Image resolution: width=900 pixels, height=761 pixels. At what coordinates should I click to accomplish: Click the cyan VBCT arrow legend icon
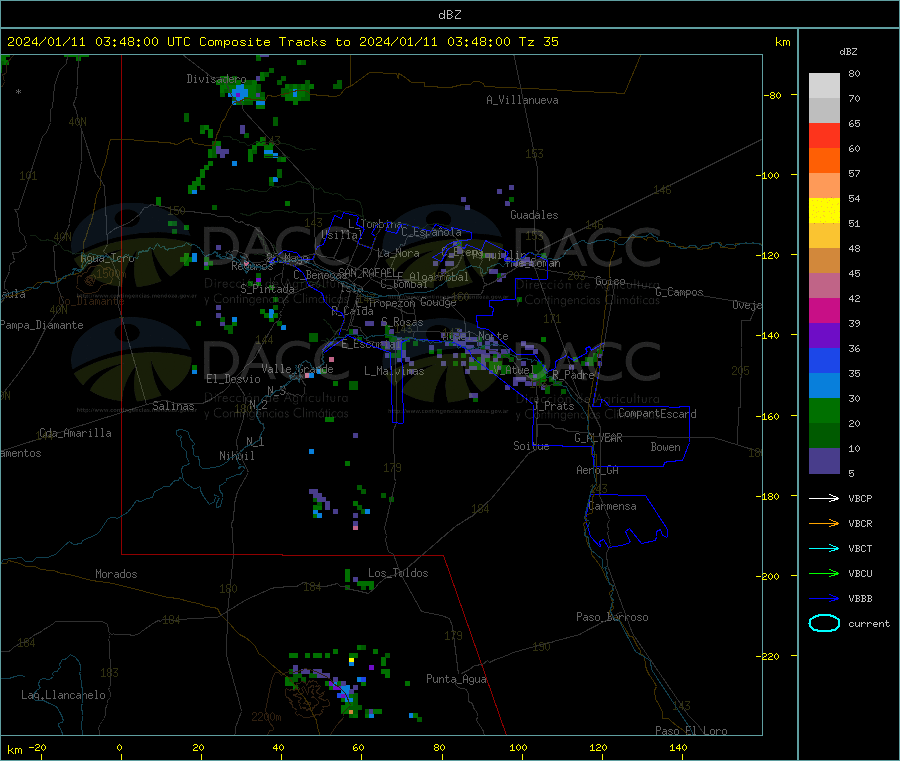824,549
